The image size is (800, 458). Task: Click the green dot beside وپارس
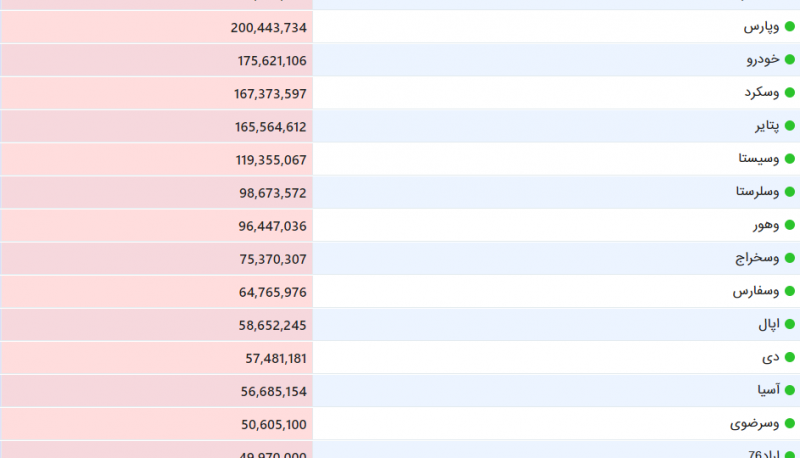point(790,27)
